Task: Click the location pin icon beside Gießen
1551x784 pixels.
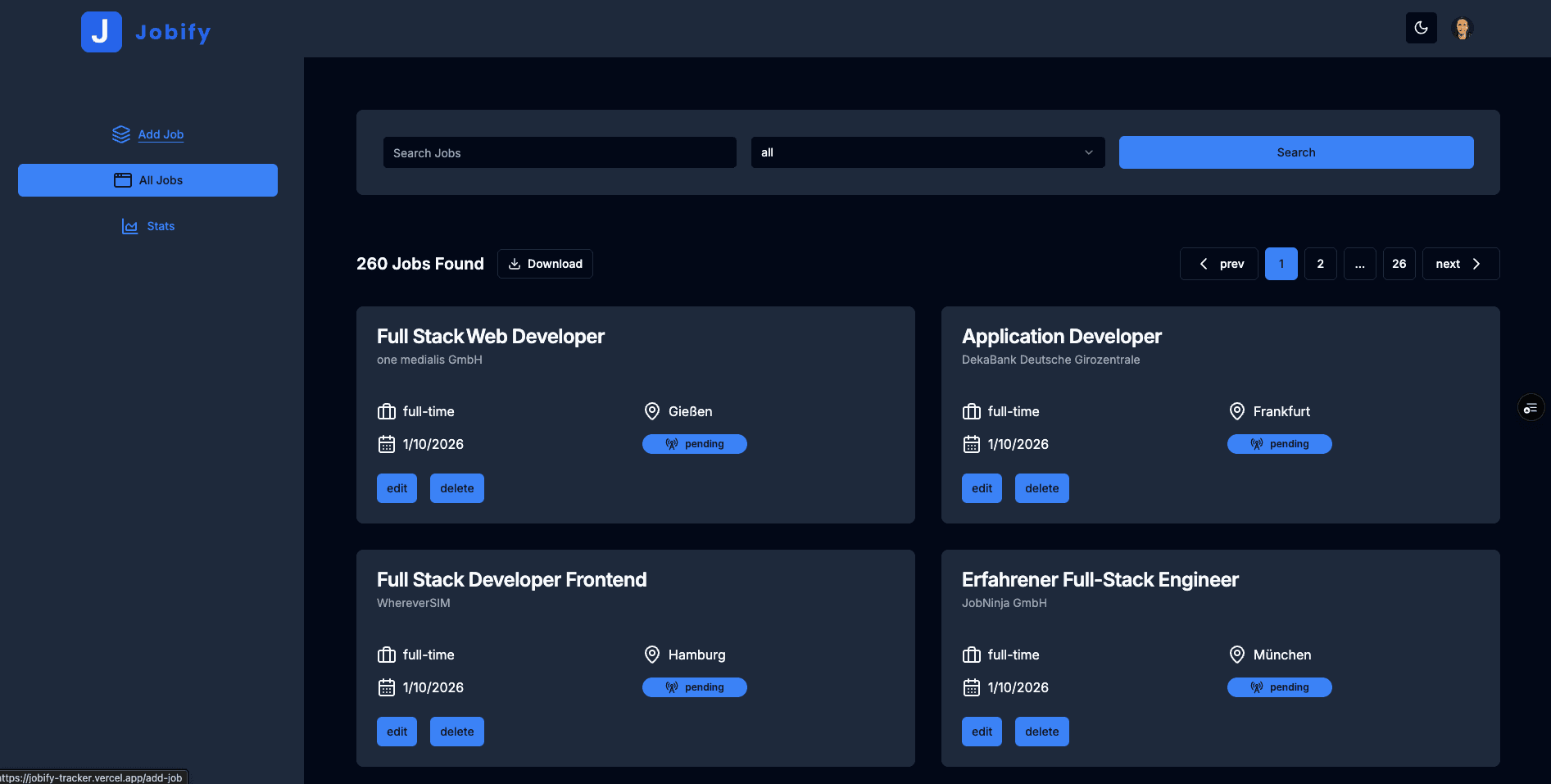Action: coord(652,410)
